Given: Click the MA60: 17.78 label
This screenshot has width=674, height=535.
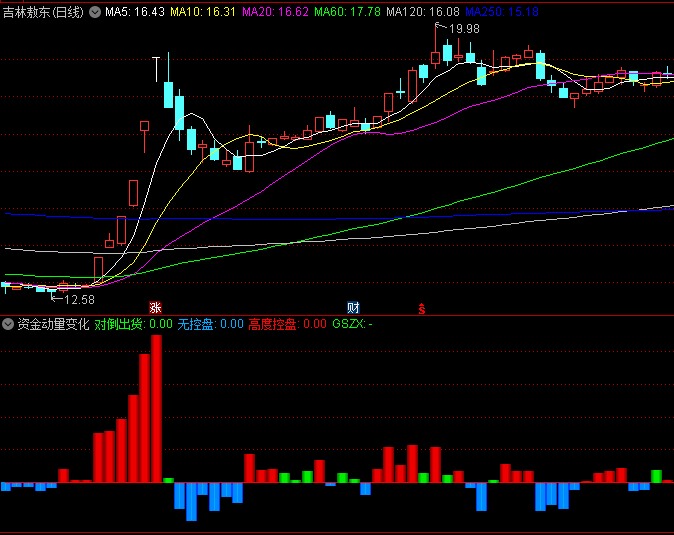Looking at the screenshot, I should 347,12.
